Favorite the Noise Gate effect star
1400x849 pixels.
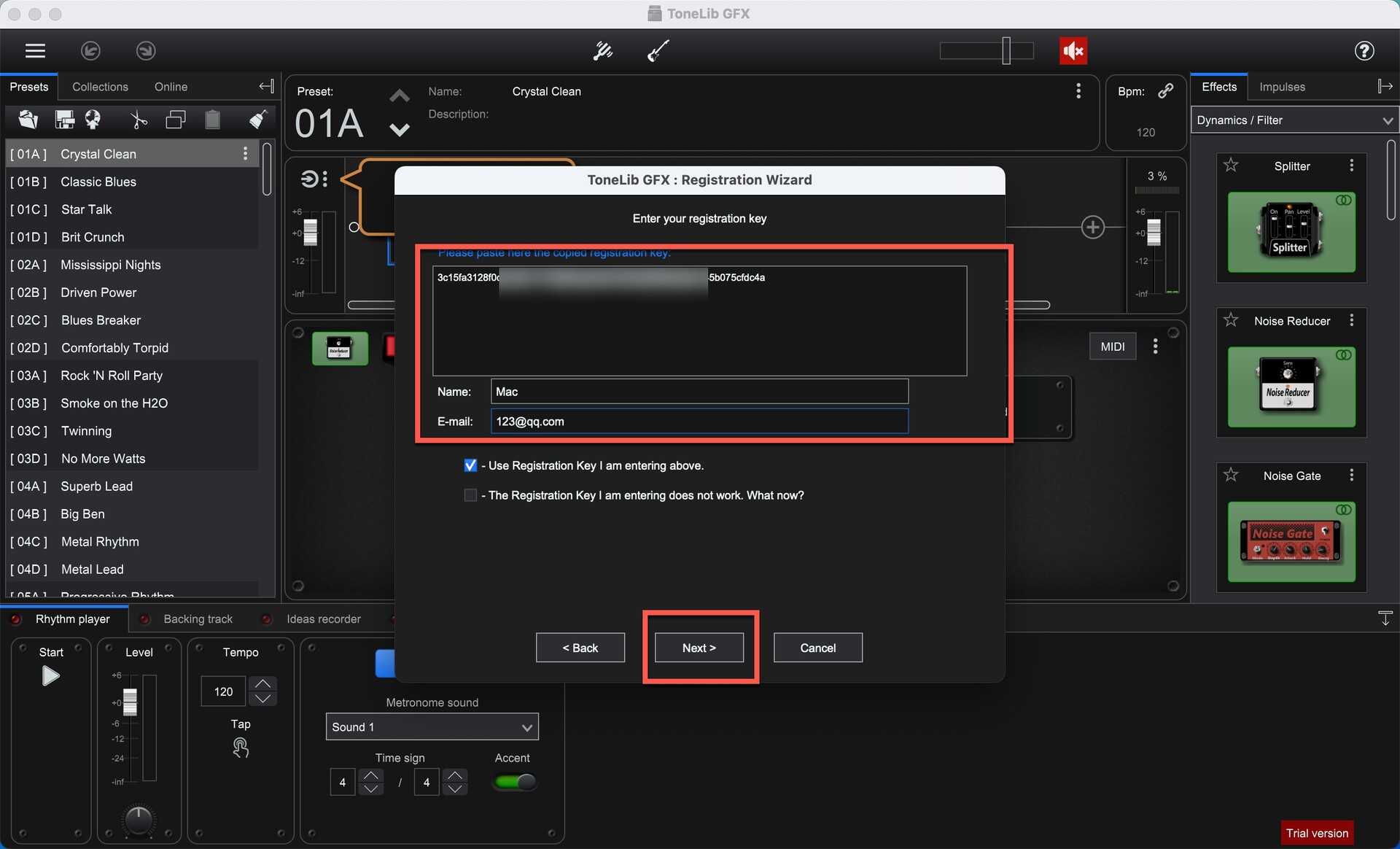click(1231, 475)
